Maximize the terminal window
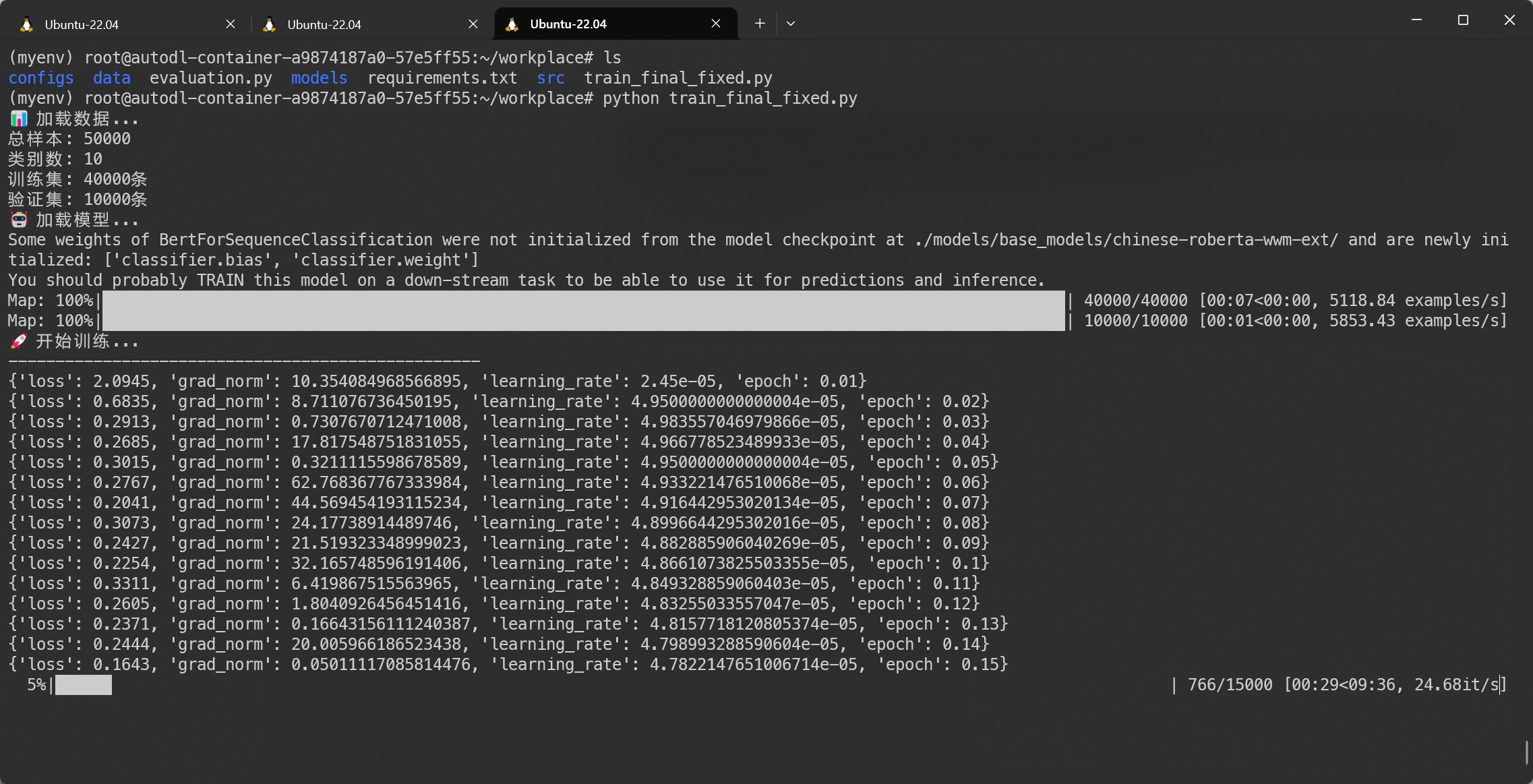The height and width of the screenshot is (784, 1533). click(x=1463, y=20)
